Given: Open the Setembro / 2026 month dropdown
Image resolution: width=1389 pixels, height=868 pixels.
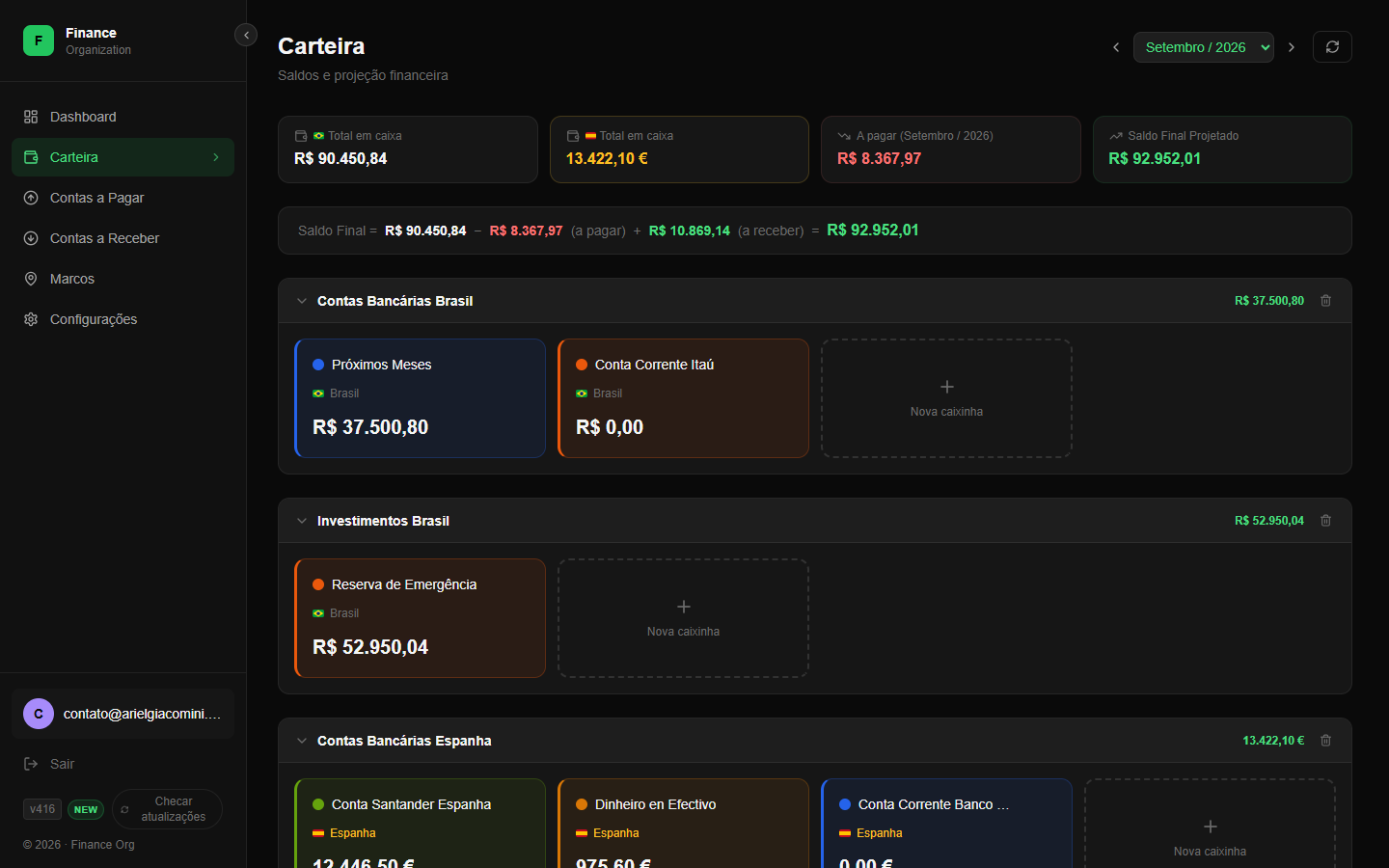Looking at the screenshot, I should (x=1204, y=47).
